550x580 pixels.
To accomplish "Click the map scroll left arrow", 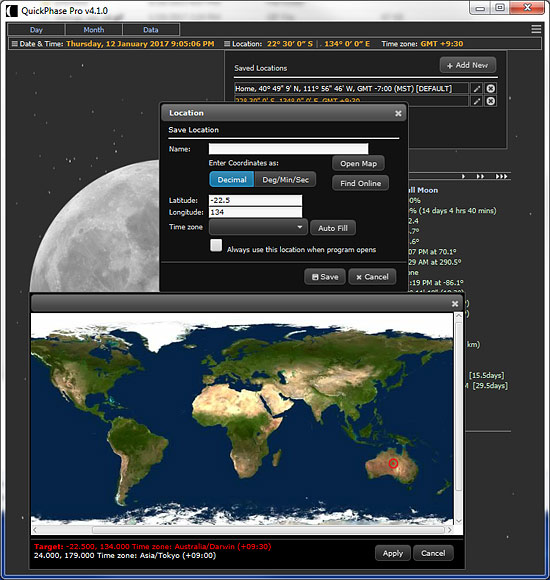I will tap(35, 530).
